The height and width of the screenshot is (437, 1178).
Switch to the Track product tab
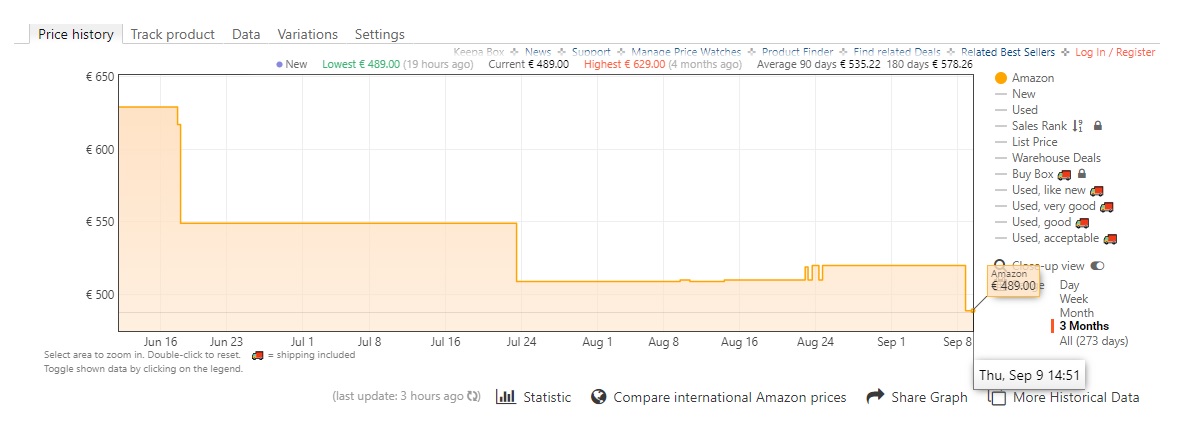click(x=172, y=34)
